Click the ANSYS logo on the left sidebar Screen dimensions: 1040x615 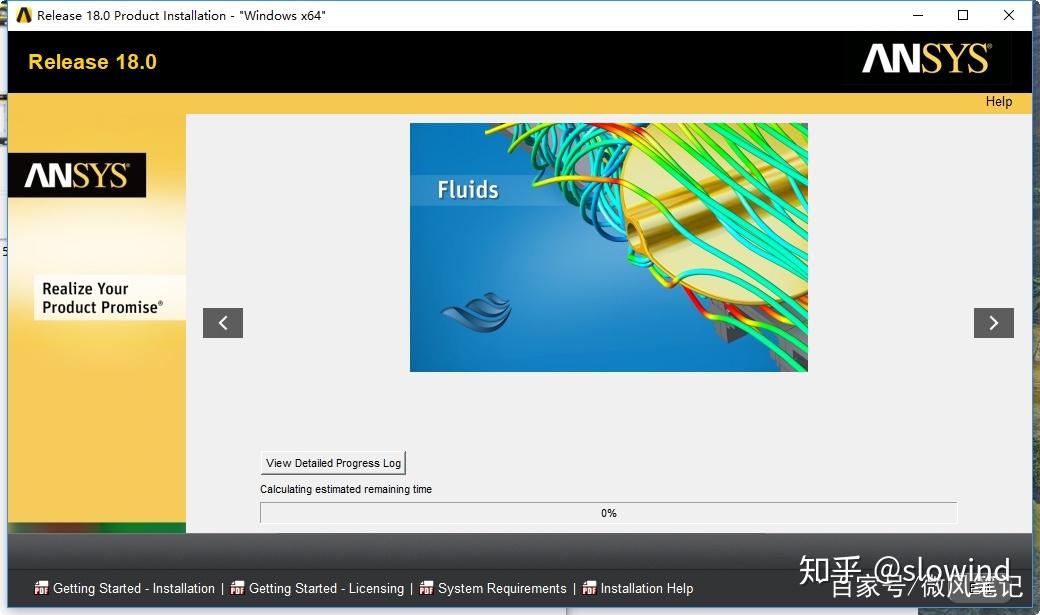[77, 174]
